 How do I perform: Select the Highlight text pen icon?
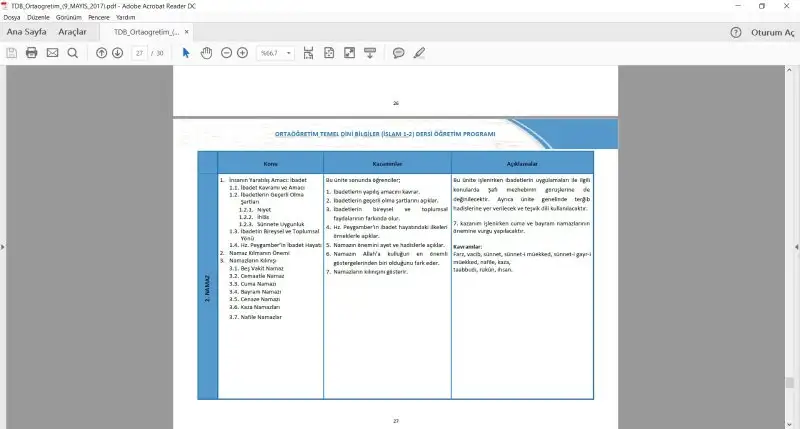(x=419, y=53)
